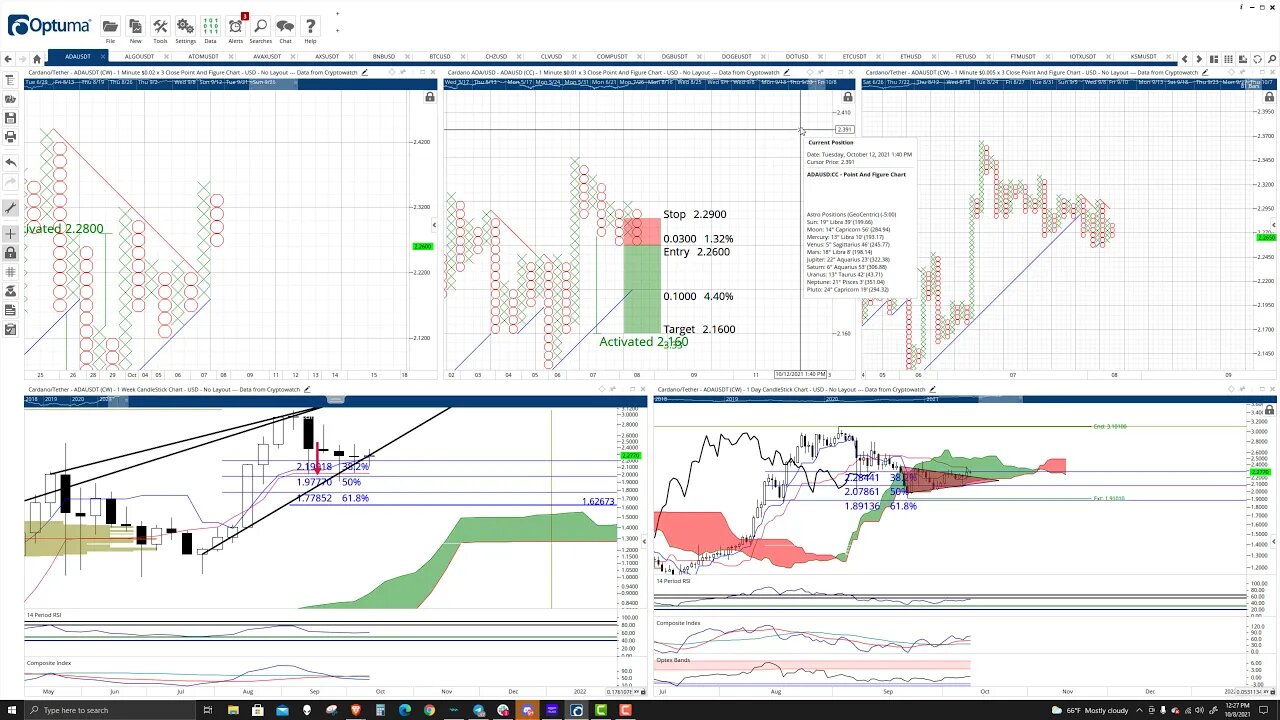Toggle pin on first ADAUSDT chart header
This screenshot has width=1280, height=720.
403,72
